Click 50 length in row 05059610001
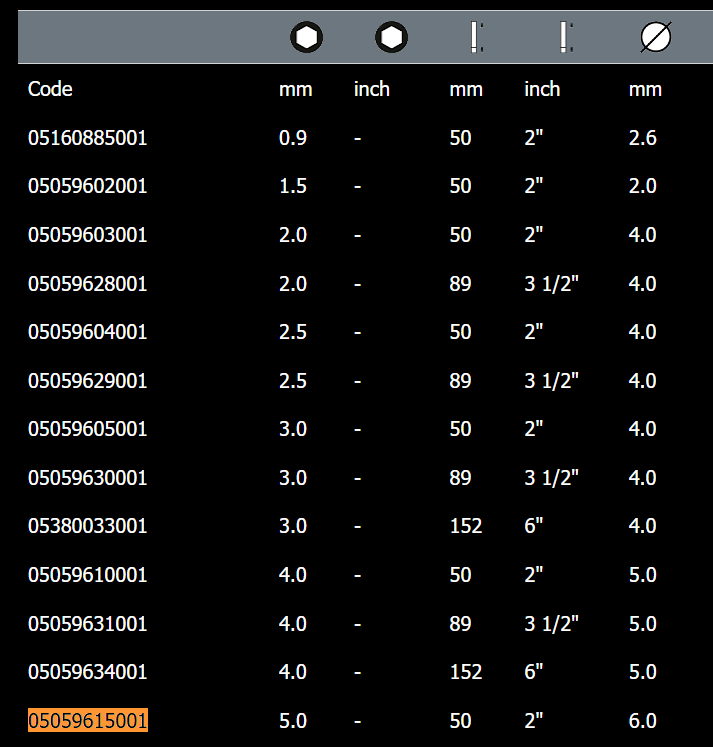 461,575
